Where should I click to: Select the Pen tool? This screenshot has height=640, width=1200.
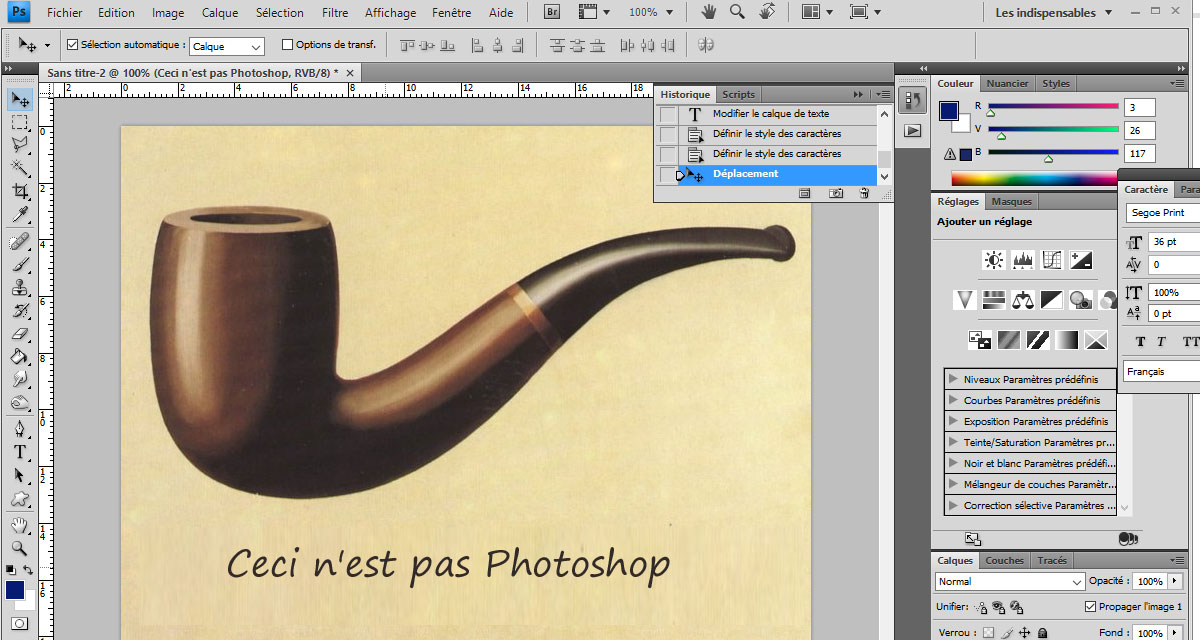click(x=20, y=429)
